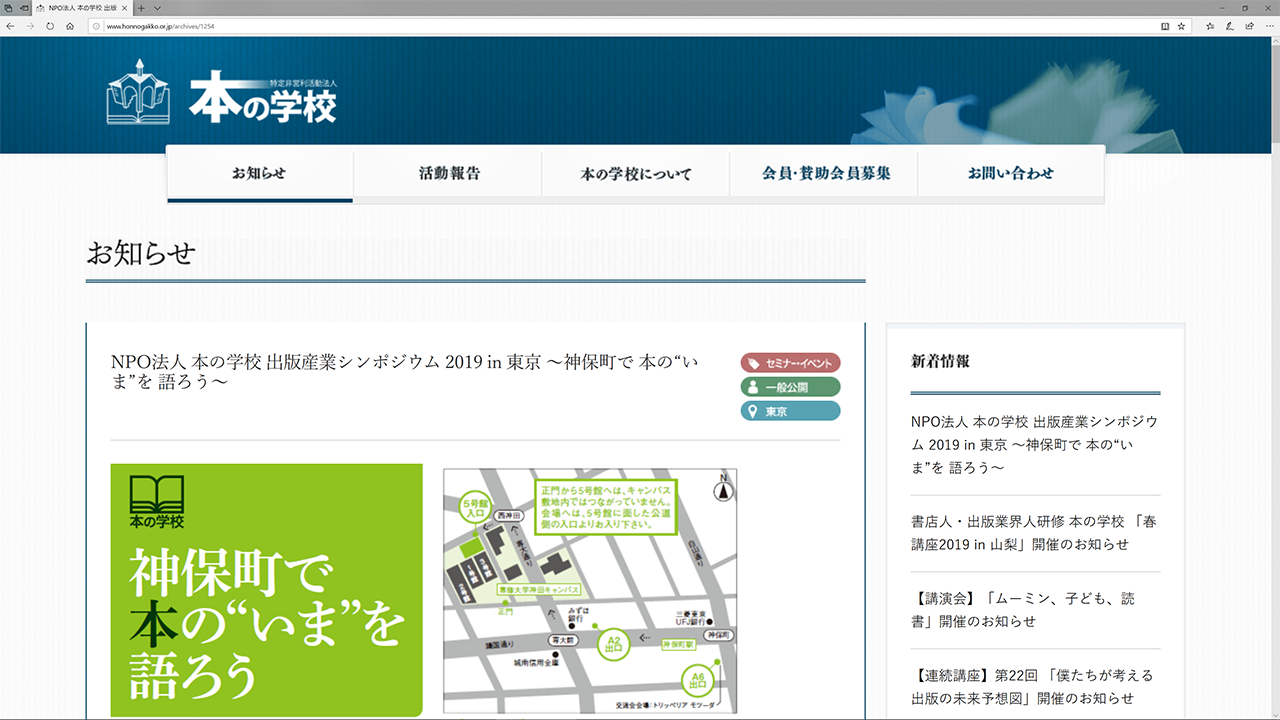Click the article title 出版産業シンポジウム 2019 in 東京
The image size is (1280, 720).
405,373
